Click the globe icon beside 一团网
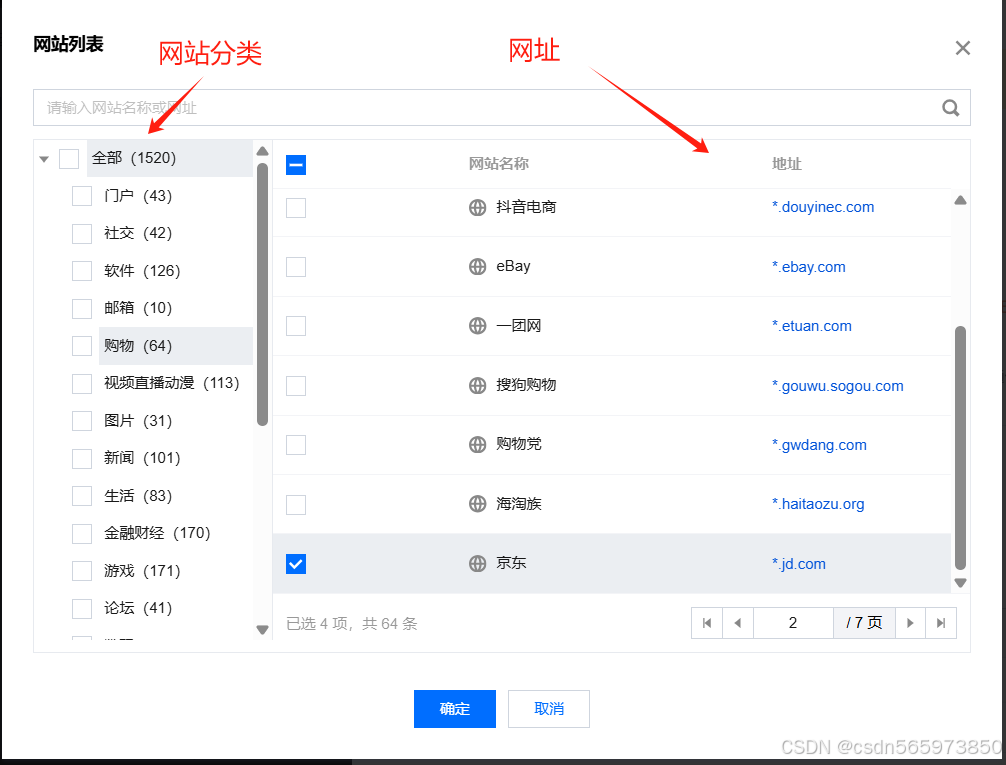 (x=477, y=325)
